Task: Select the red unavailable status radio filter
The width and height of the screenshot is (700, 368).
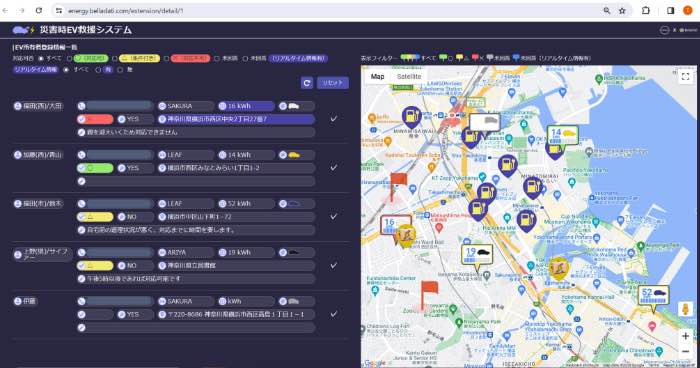Action: click(167, 59)
